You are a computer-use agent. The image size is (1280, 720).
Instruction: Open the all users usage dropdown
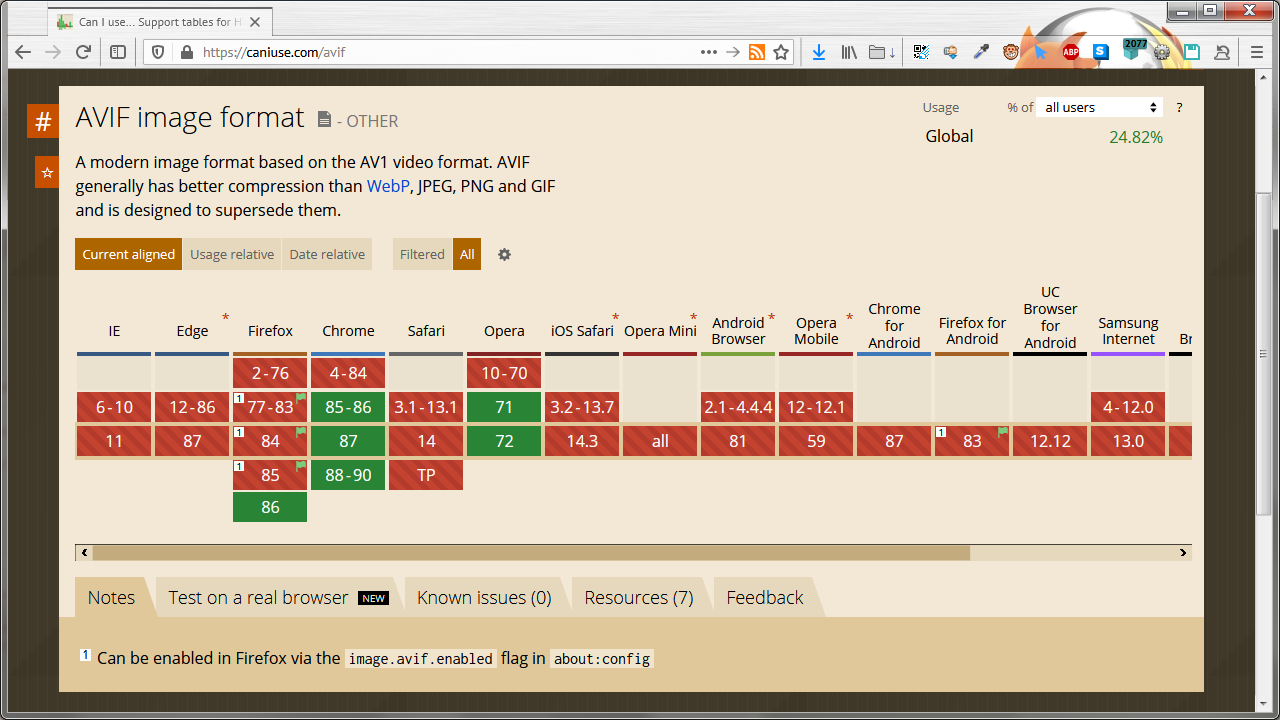pyautogui.click(x=1101, y=107)
